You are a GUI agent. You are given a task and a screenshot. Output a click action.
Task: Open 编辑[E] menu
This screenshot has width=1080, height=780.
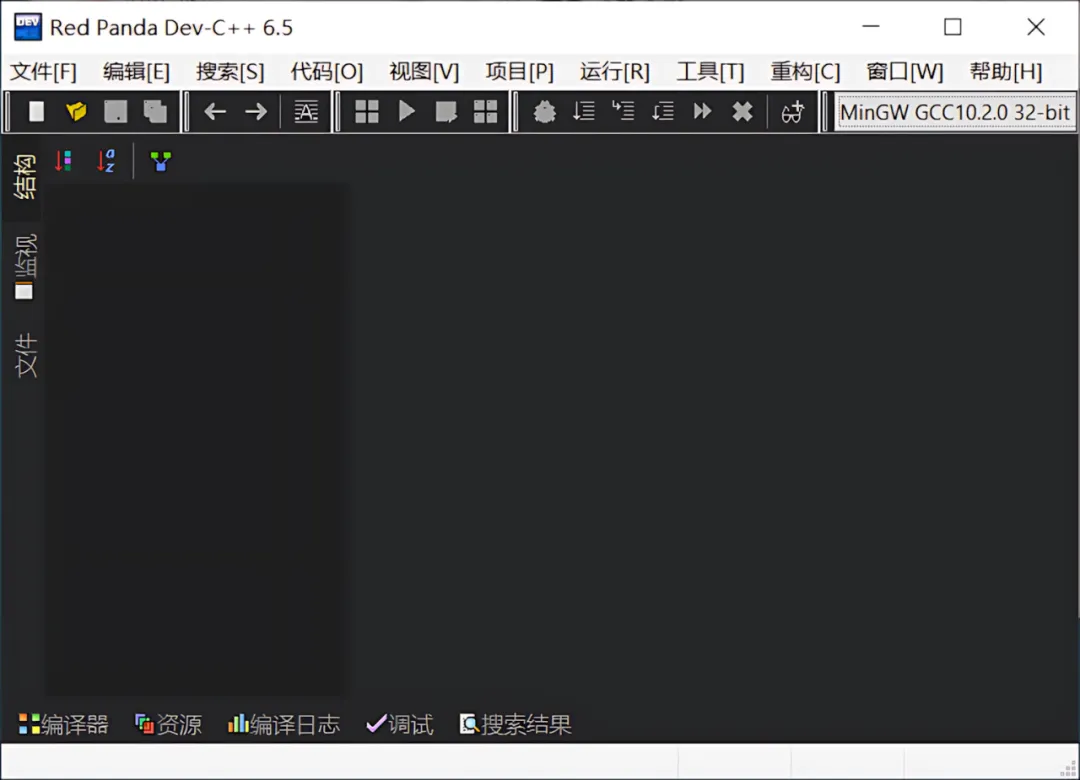click(136, 72)
